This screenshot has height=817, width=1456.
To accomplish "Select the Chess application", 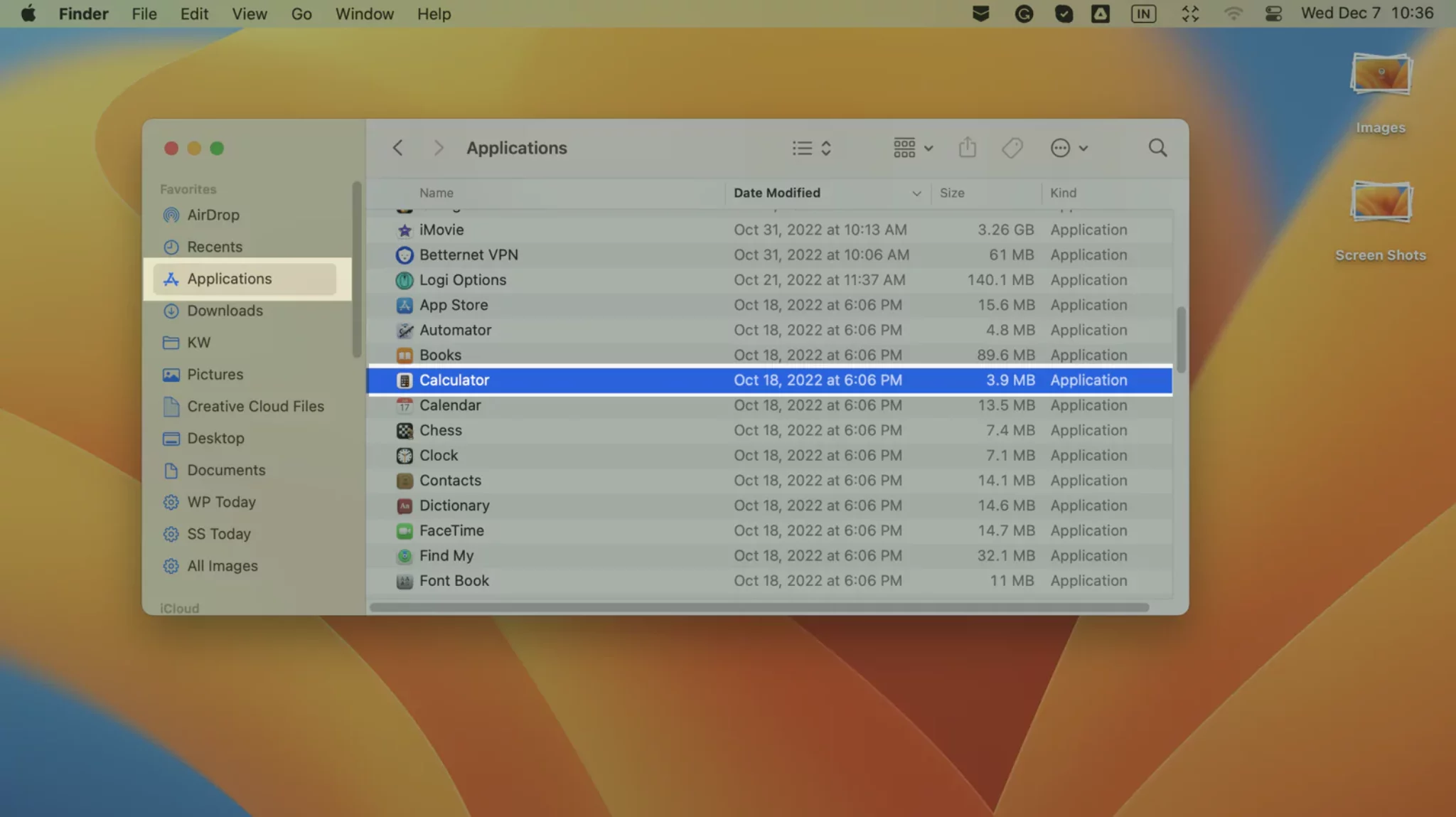I will 769,430.
